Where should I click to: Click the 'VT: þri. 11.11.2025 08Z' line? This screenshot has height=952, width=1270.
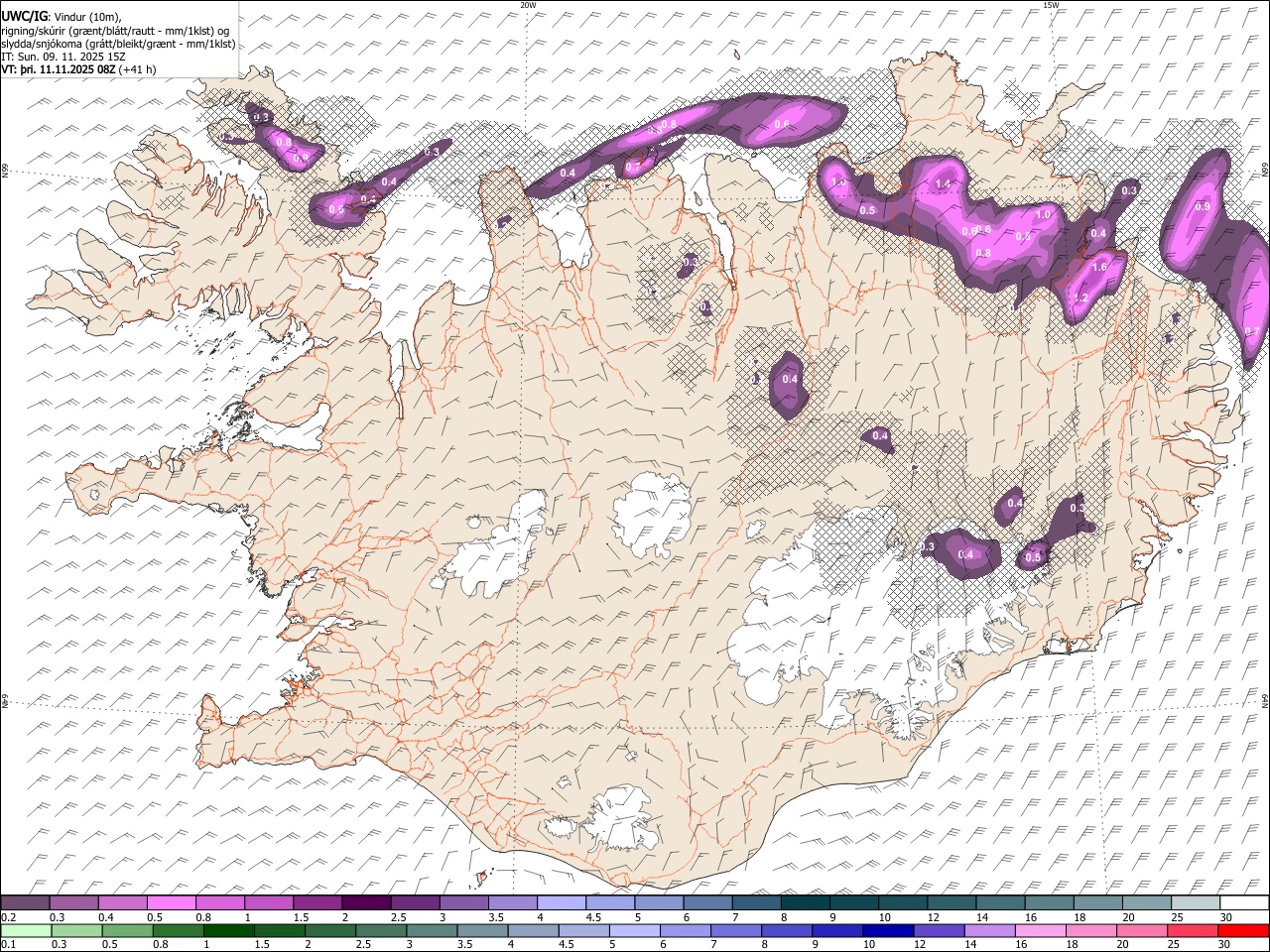[59, 70]
